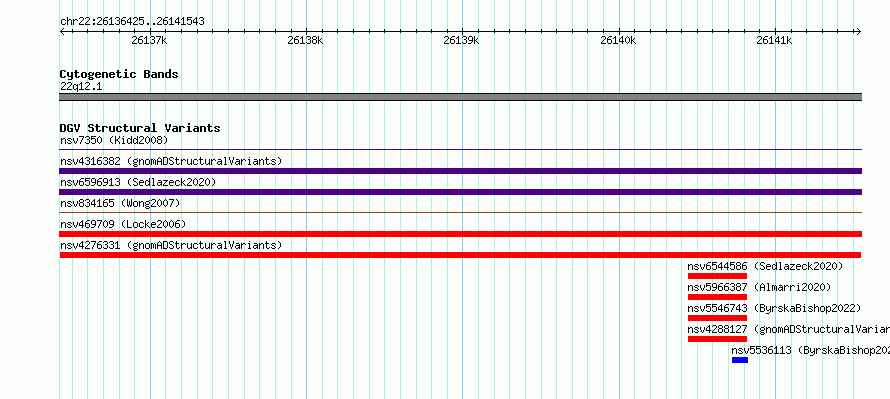
Task: Open nsv6596913 (Sedlazeck2020) label
Action: (x=138, y=182)
